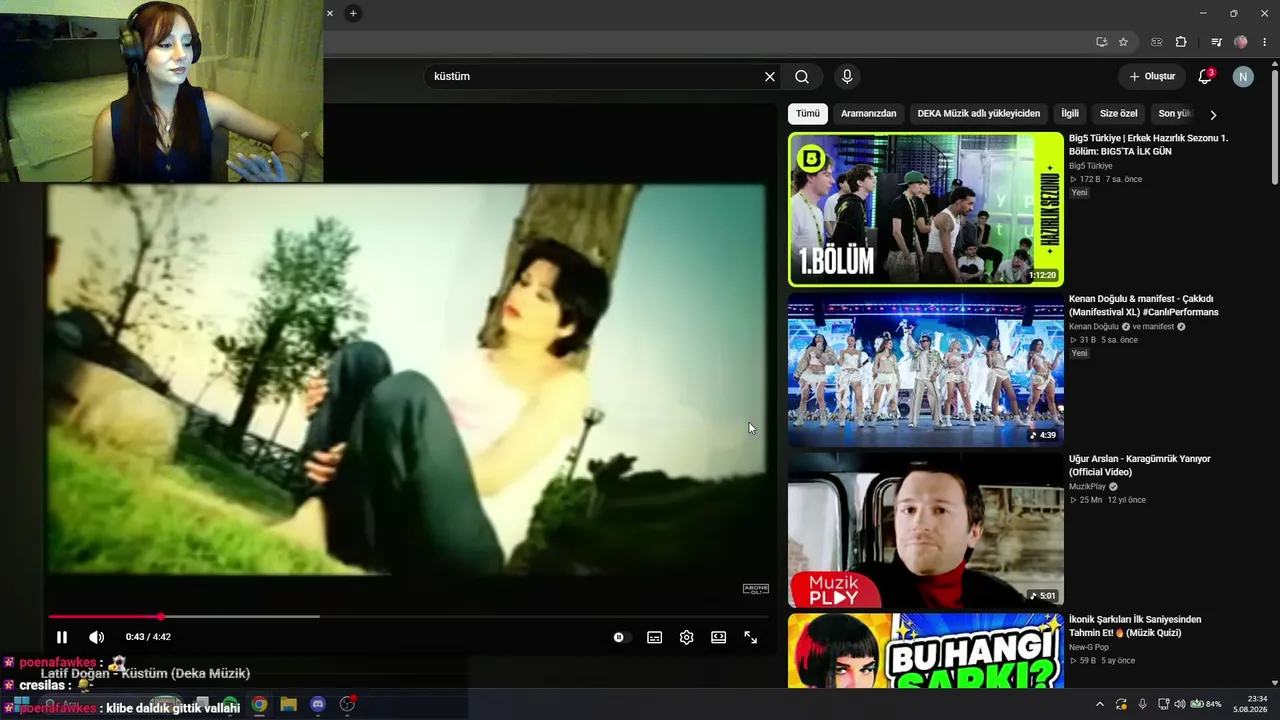This screenshot has width=1280, height=720.
Task: Visit the New-G Pop channel name
Action: point(1089,648)
